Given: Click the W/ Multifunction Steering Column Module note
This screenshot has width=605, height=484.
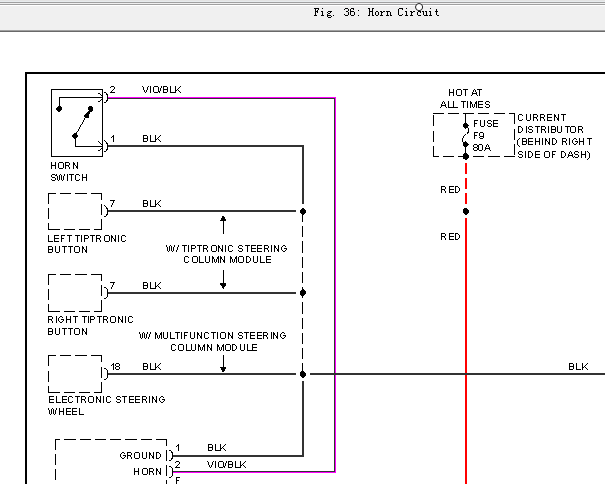Looking at the screenshot, I should tap(213, 341).
